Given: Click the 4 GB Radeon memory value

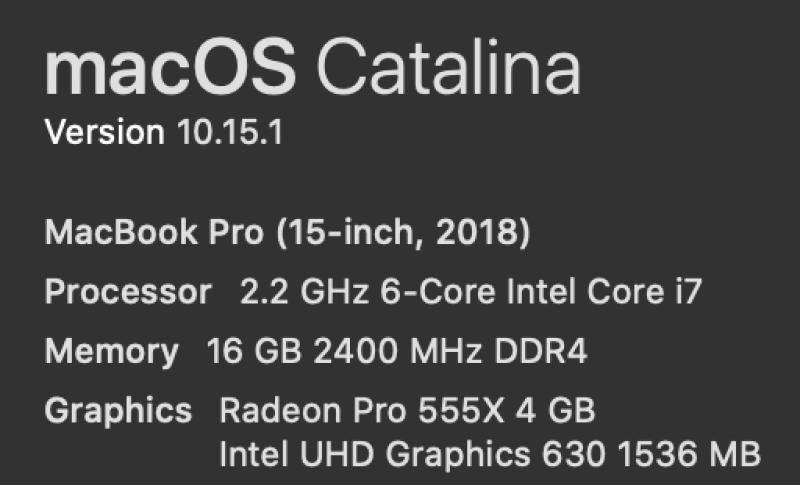Looking at the screenshot, I should (x=556, y=411).
